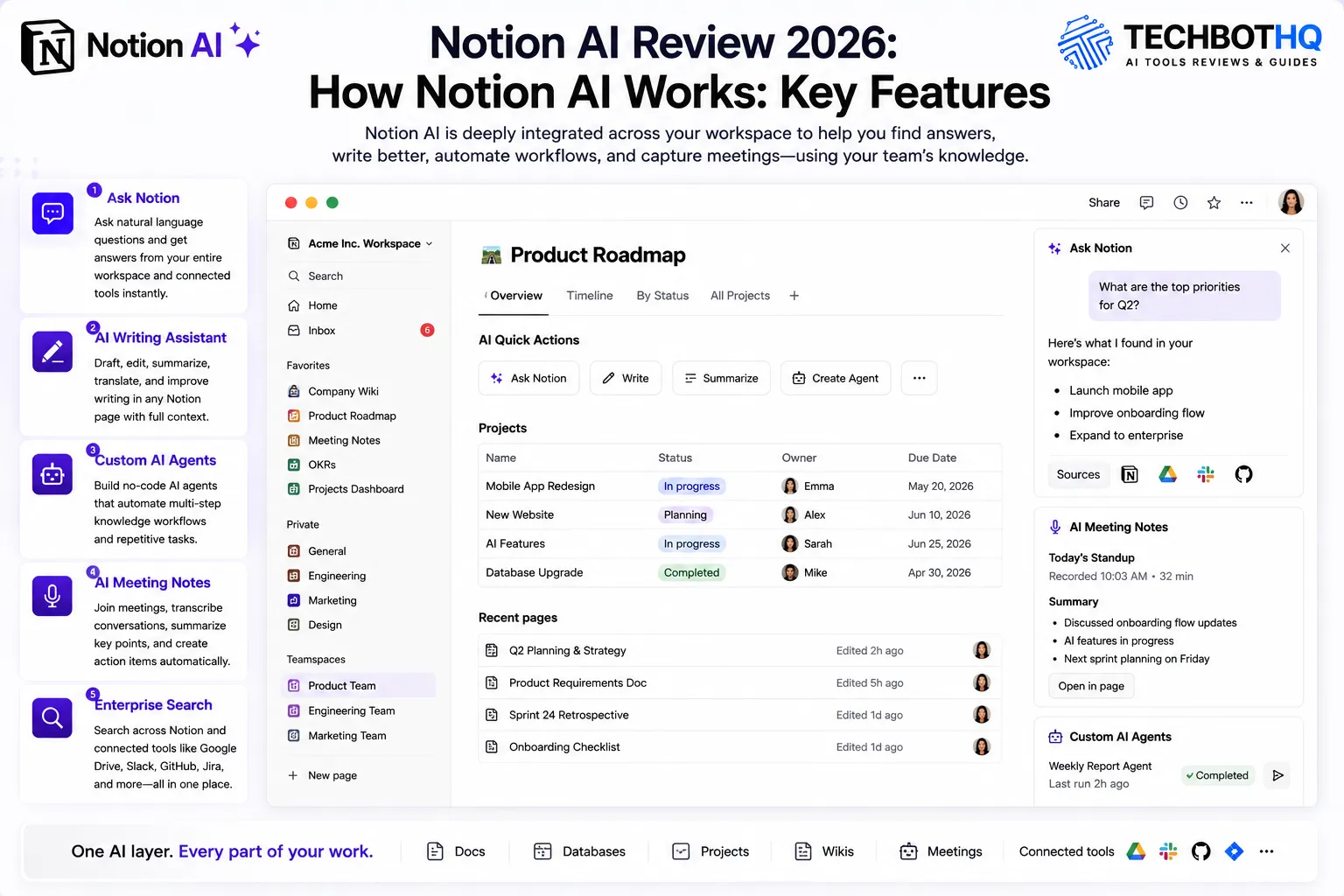Viewport: 1344px width, 896px height.
Task: Create a New page from the sidebar
Action: point(322,775)
